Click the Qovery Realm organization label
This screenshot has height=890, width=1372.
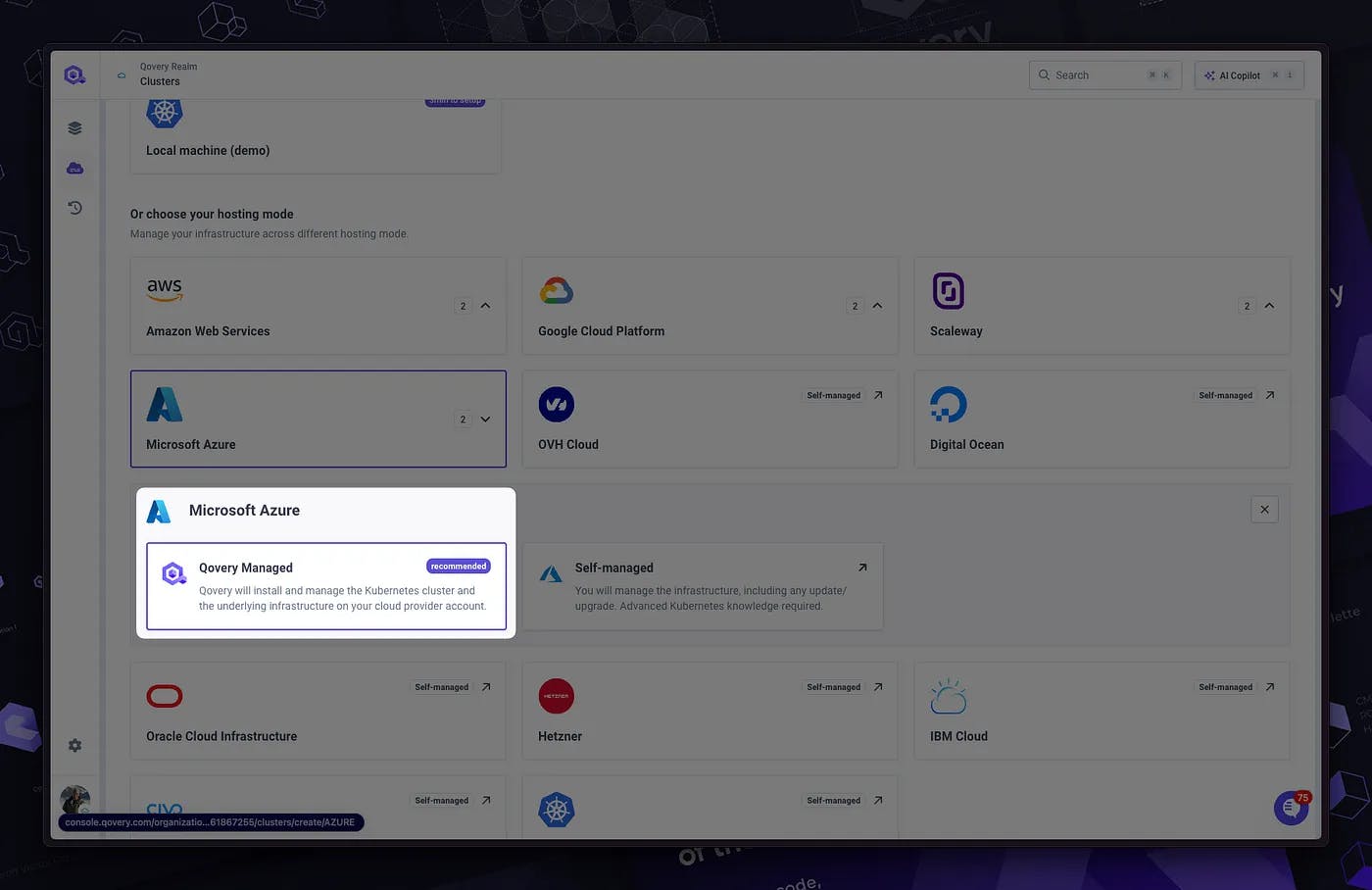pos(169,67)
